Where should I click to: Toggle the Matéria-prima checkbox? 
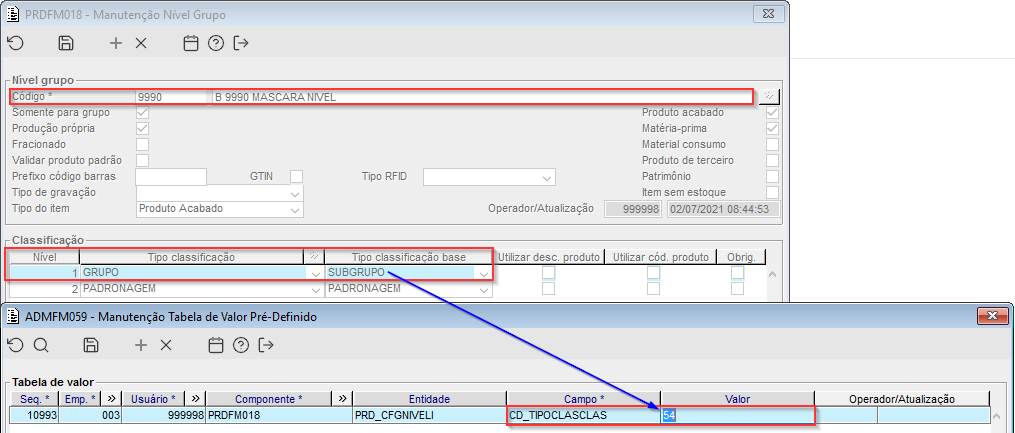(x=772, y=128)
